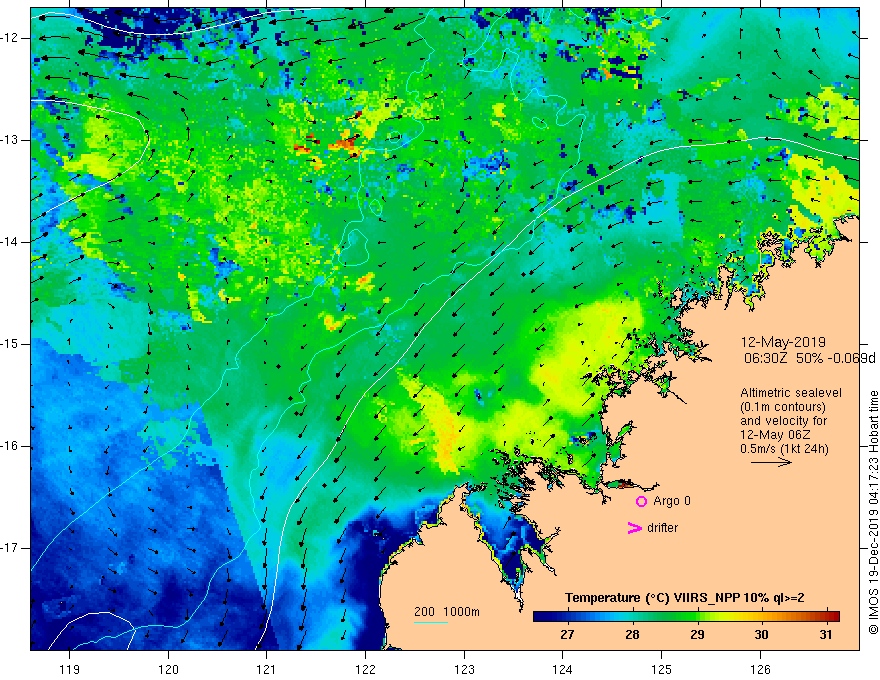Click the color bar label 30

point(761,635)
